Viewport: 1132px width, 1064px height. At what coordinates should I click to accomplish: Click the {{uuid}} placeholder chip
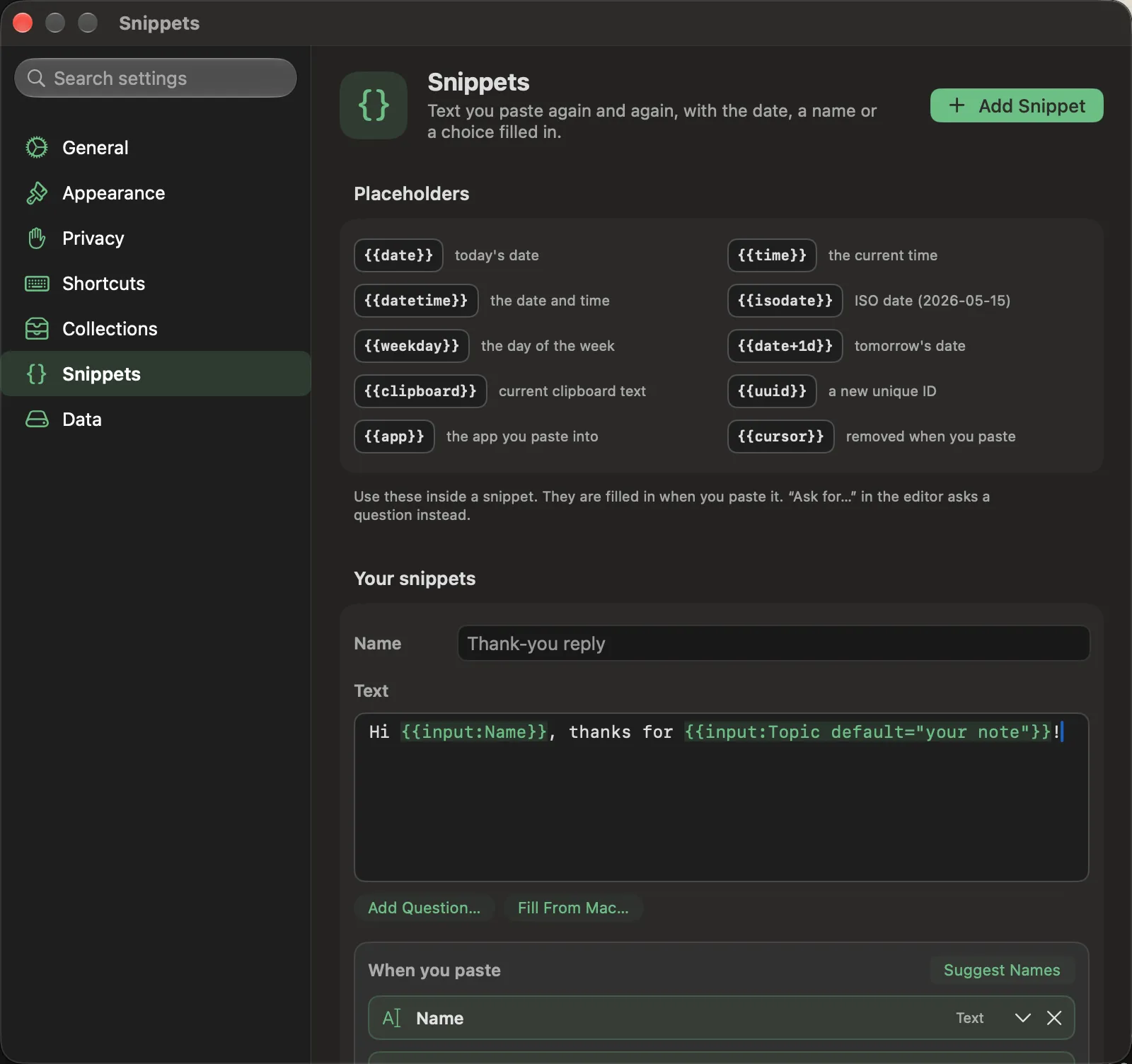coord(772,391)
